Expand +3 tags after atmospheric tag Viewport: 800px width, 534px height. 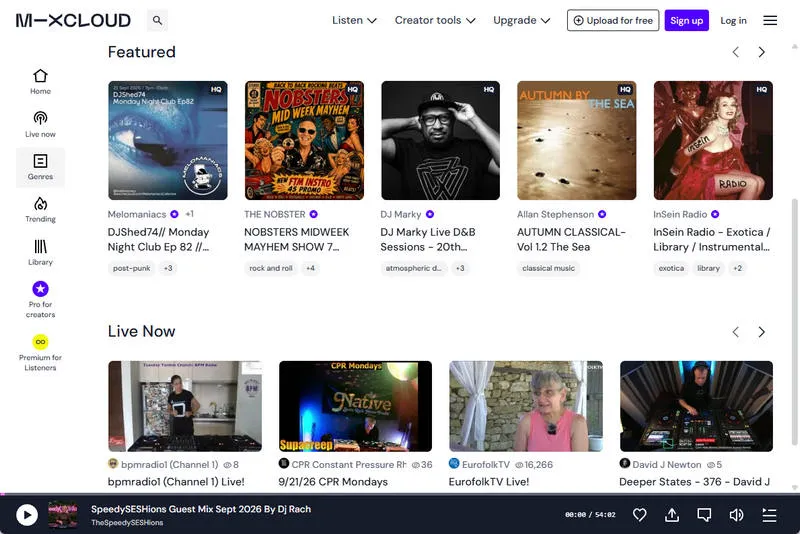pyautogui.click(x=460, y=268)
